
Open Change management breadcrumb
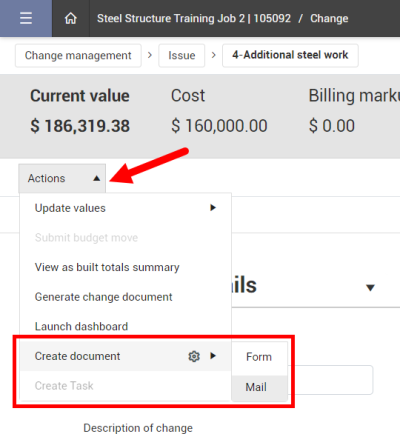pyautogui.click(x=78, y=55)
